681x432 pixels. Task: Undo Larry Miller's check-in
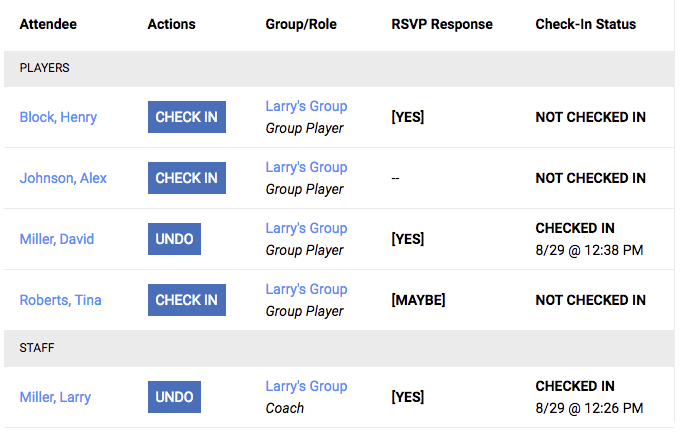[174, 397]
